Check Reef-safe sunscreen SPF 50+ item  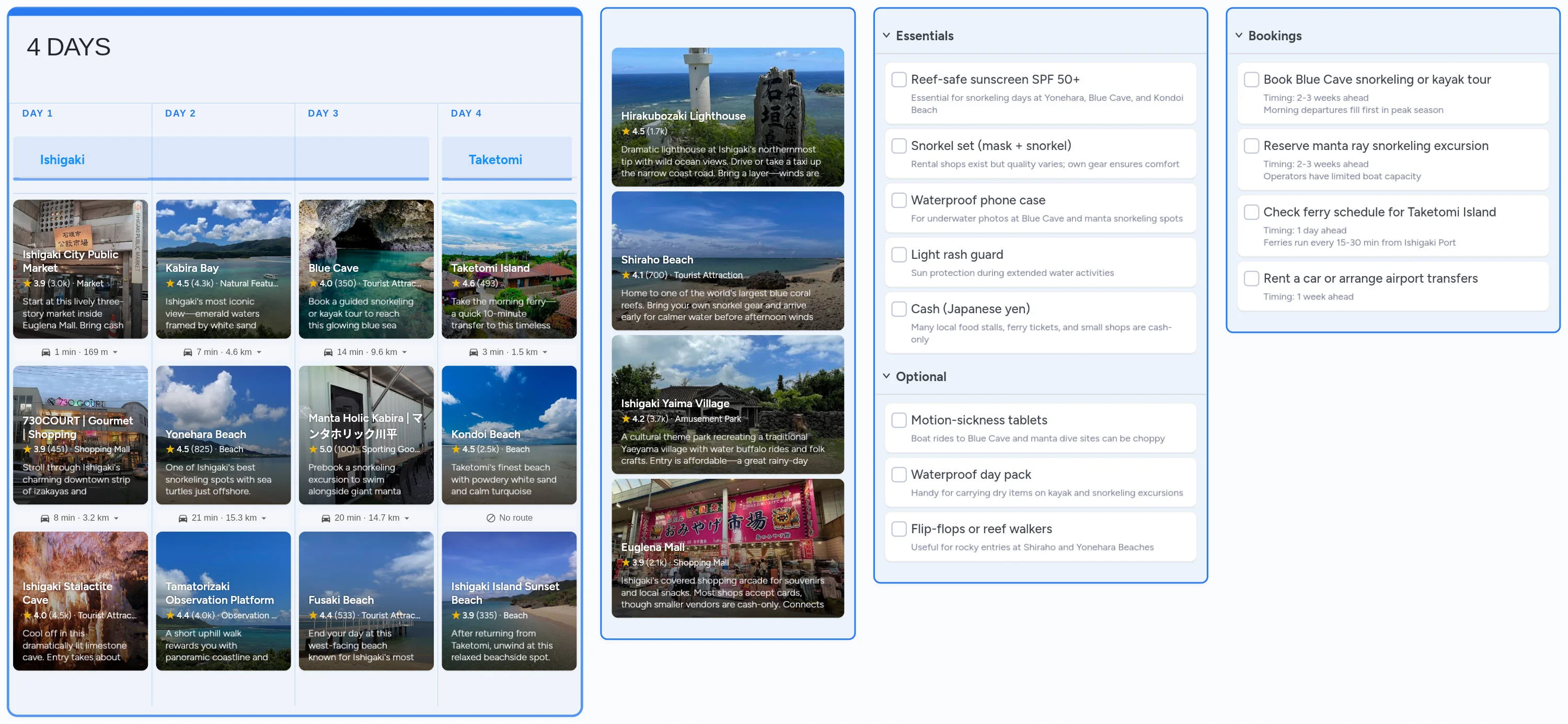coord(898,79)
